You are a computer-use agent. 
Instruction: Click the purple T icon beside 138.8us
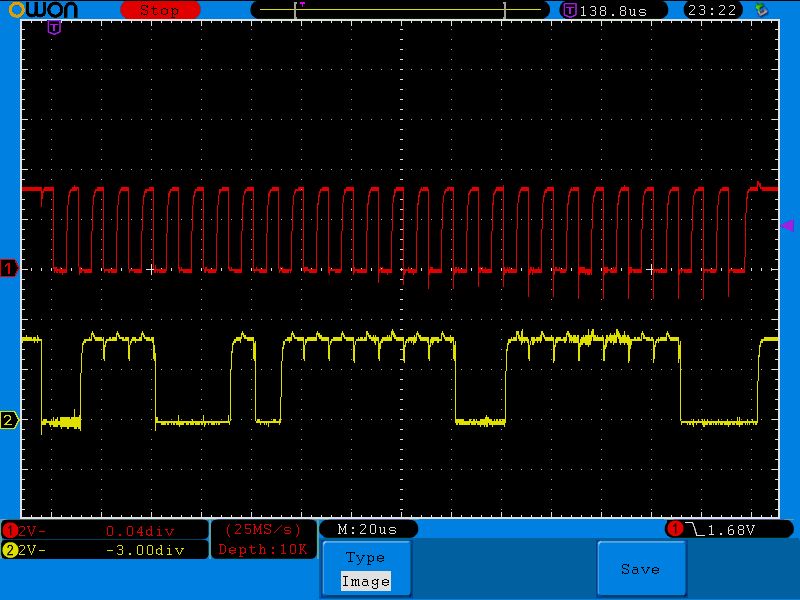[x=569, y=10]
